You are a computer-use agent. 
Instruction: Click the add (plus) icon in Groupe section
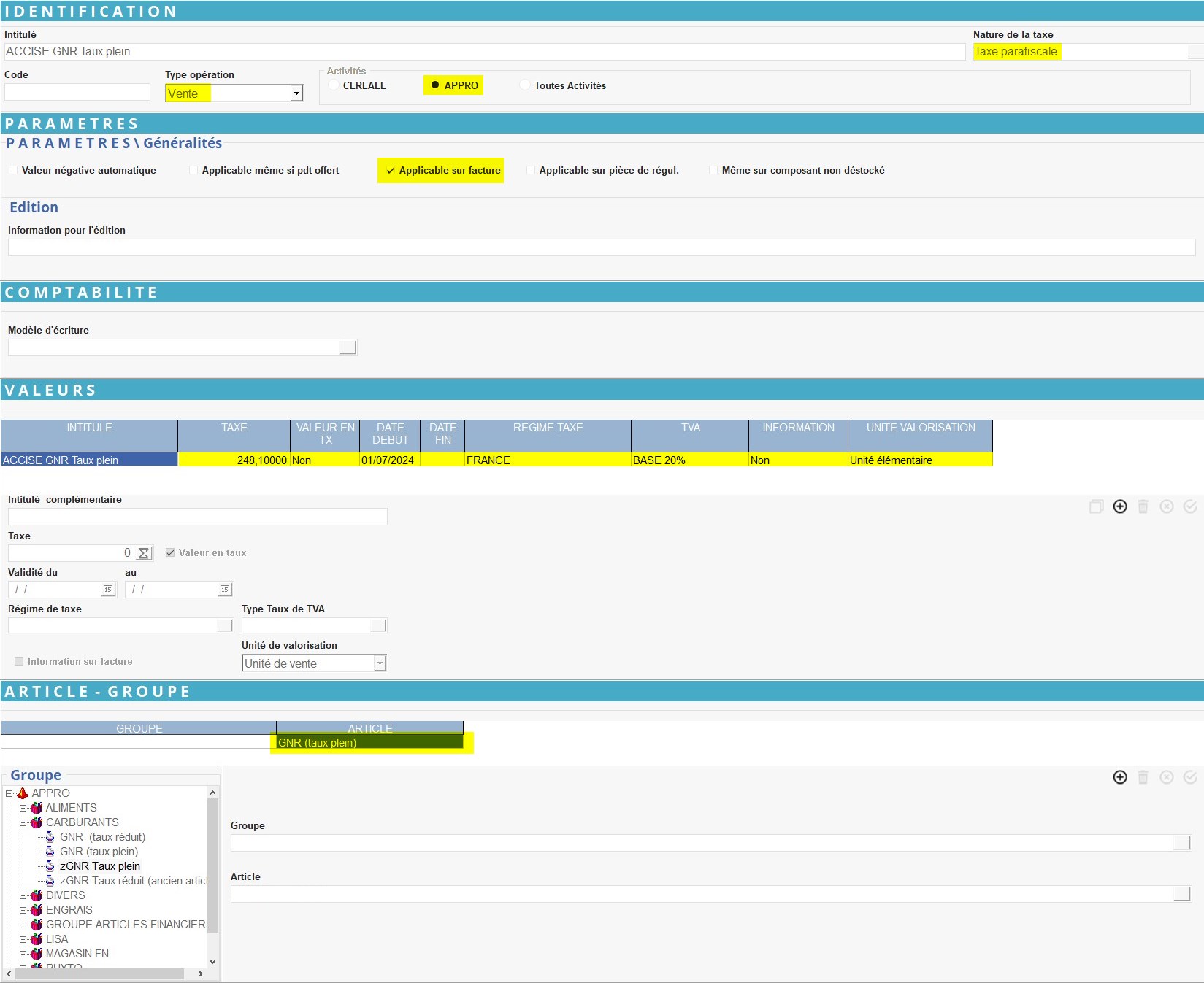[x=1119, y=777]
